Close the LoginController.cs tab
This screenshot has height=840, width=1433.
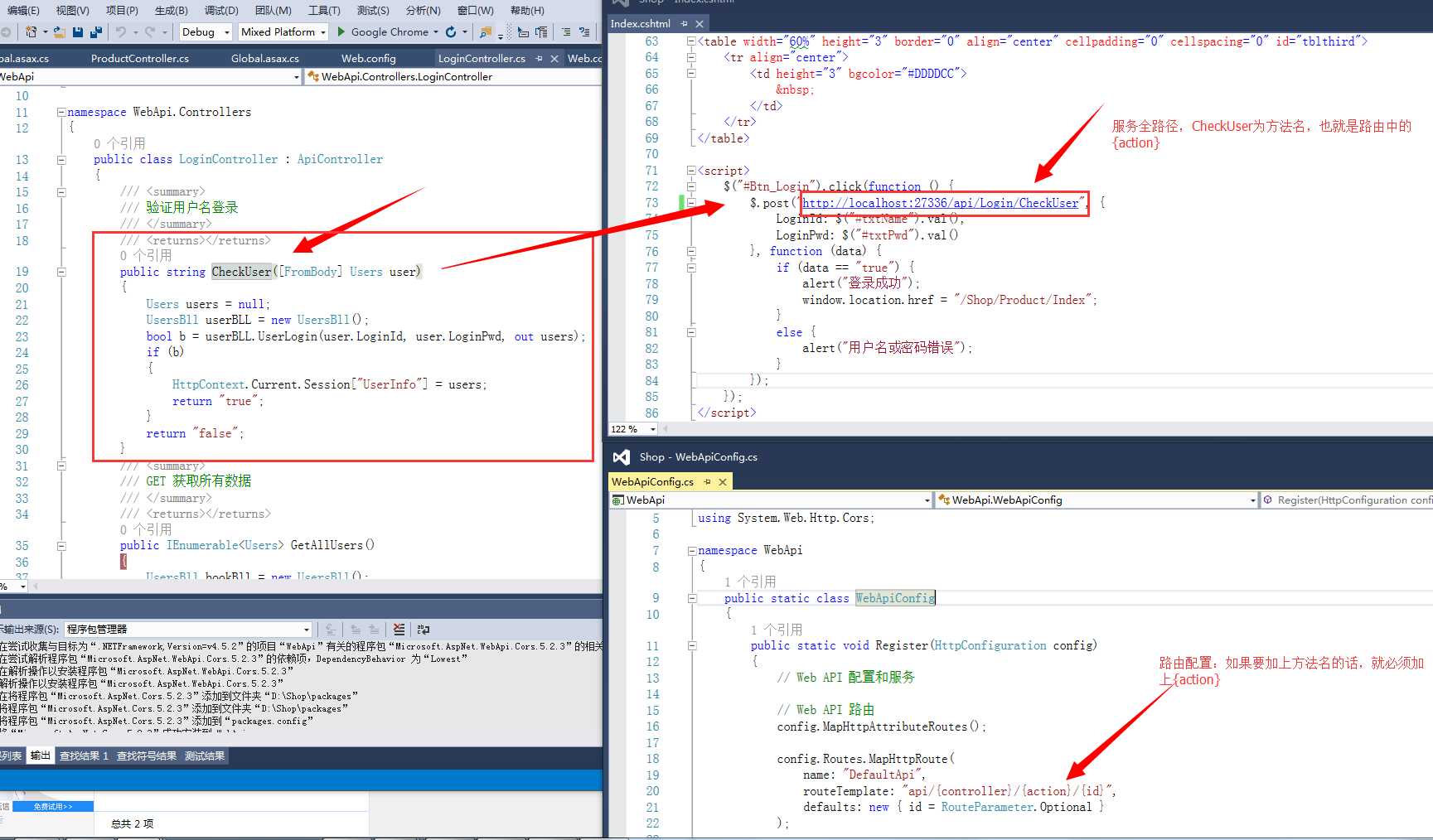554,59
